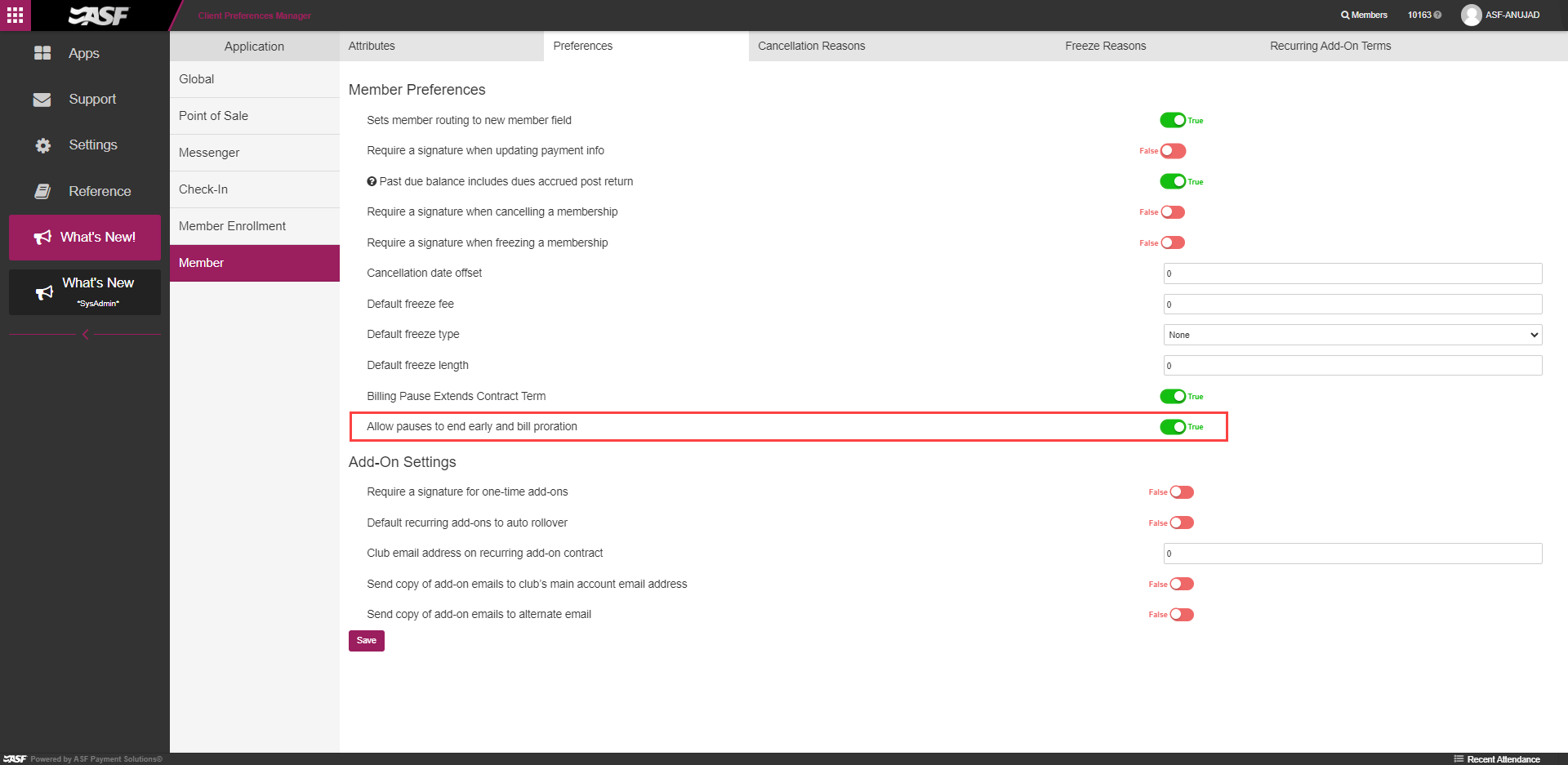
Task: Click the Apps tiles icon in sidebar
Action: 42,53
